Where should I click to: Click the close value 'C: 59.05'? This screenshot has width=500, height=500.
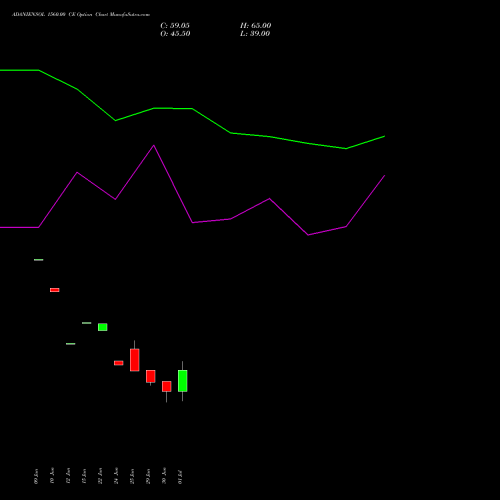(175, 26)
